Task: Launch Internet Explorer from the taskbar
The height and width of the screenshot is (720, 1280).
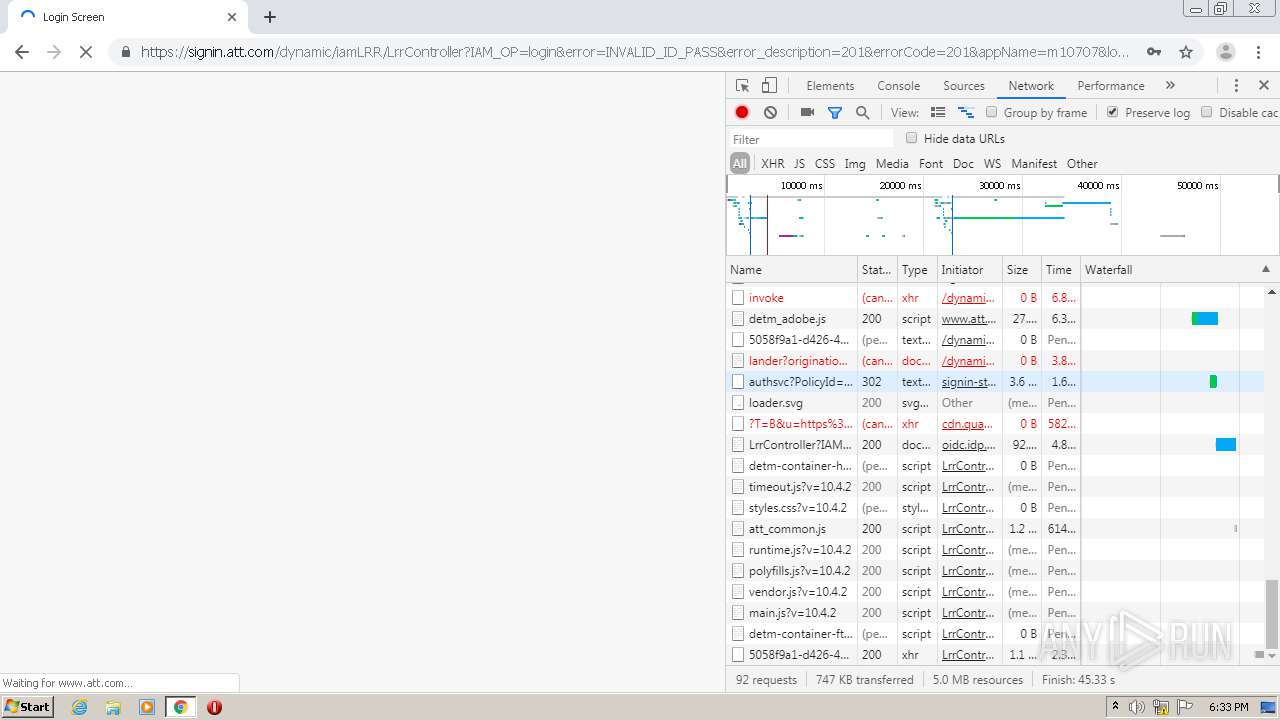Action: point(80,707)
